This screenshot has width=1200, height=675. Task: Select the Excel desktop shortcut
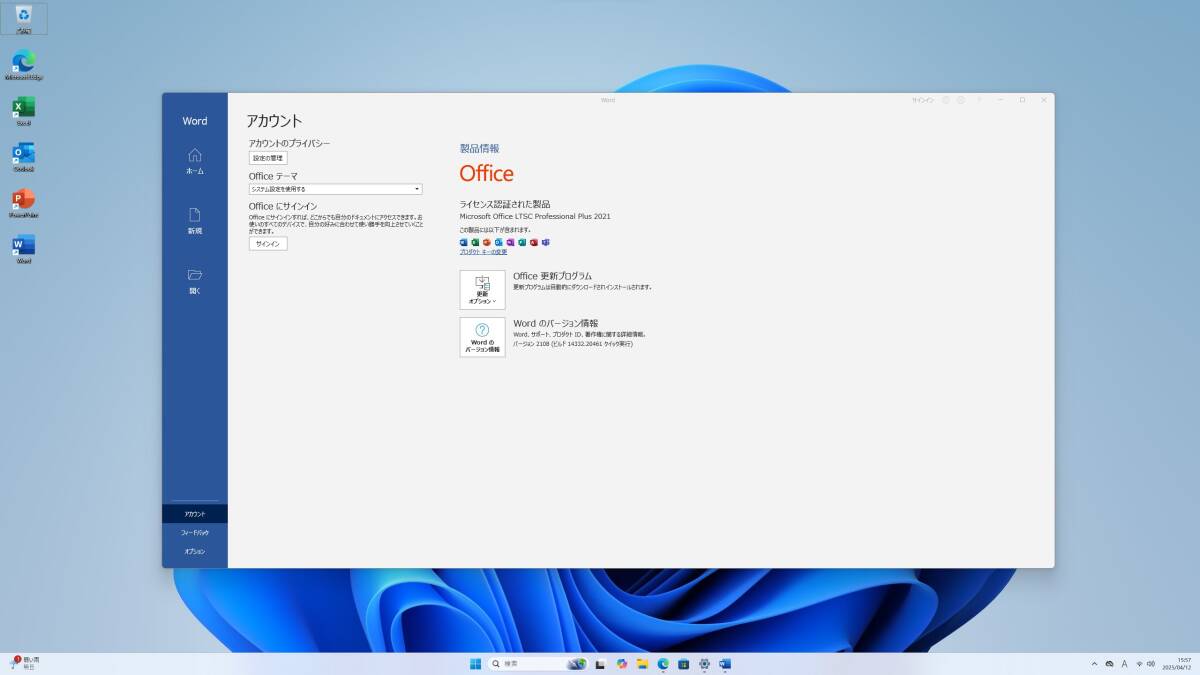pyautogui.click(x=24, y=111)
